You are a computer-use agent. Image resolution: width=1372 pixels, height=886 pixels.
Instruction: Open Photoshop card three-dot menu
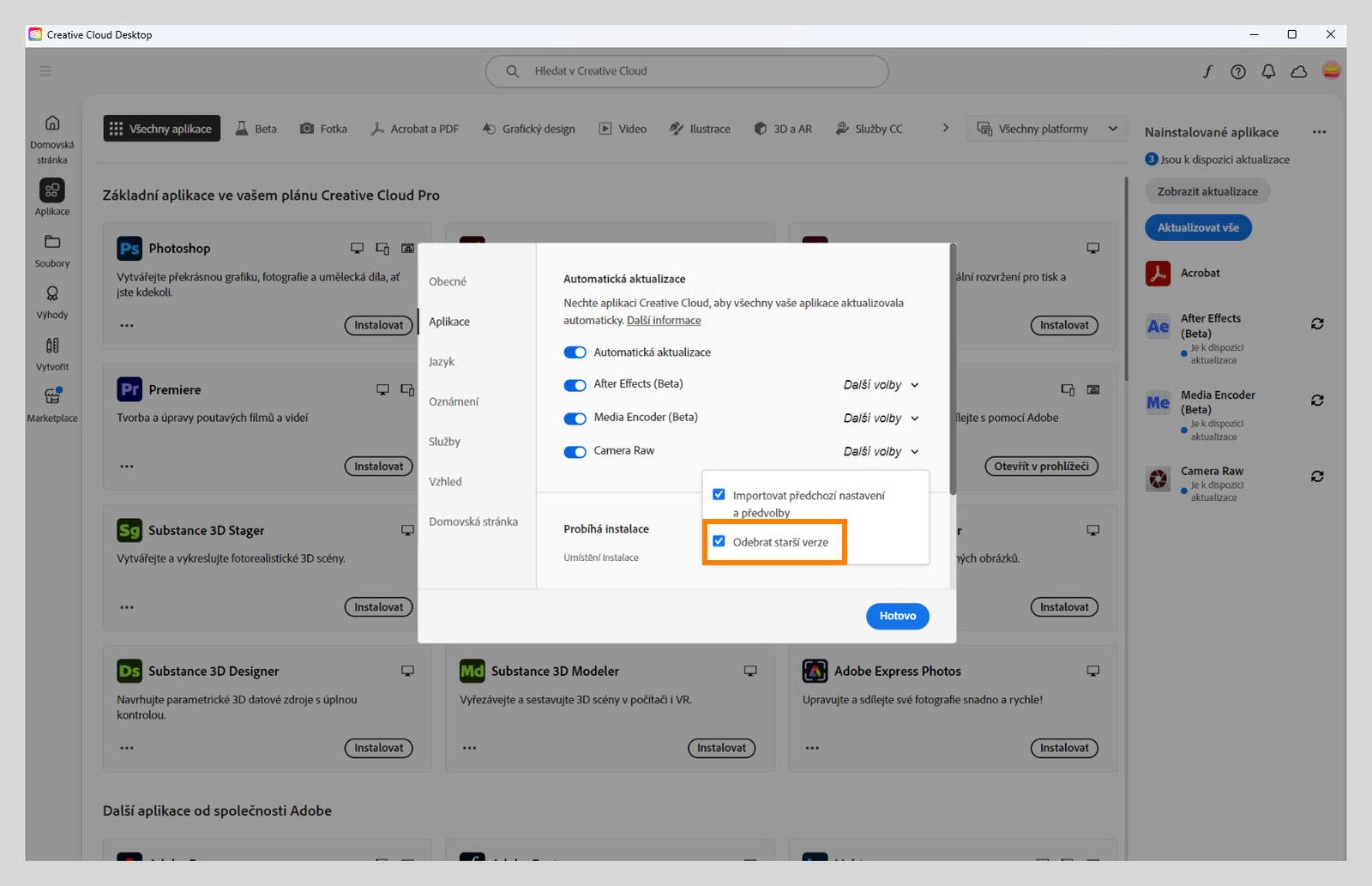[x=127, y=325]
